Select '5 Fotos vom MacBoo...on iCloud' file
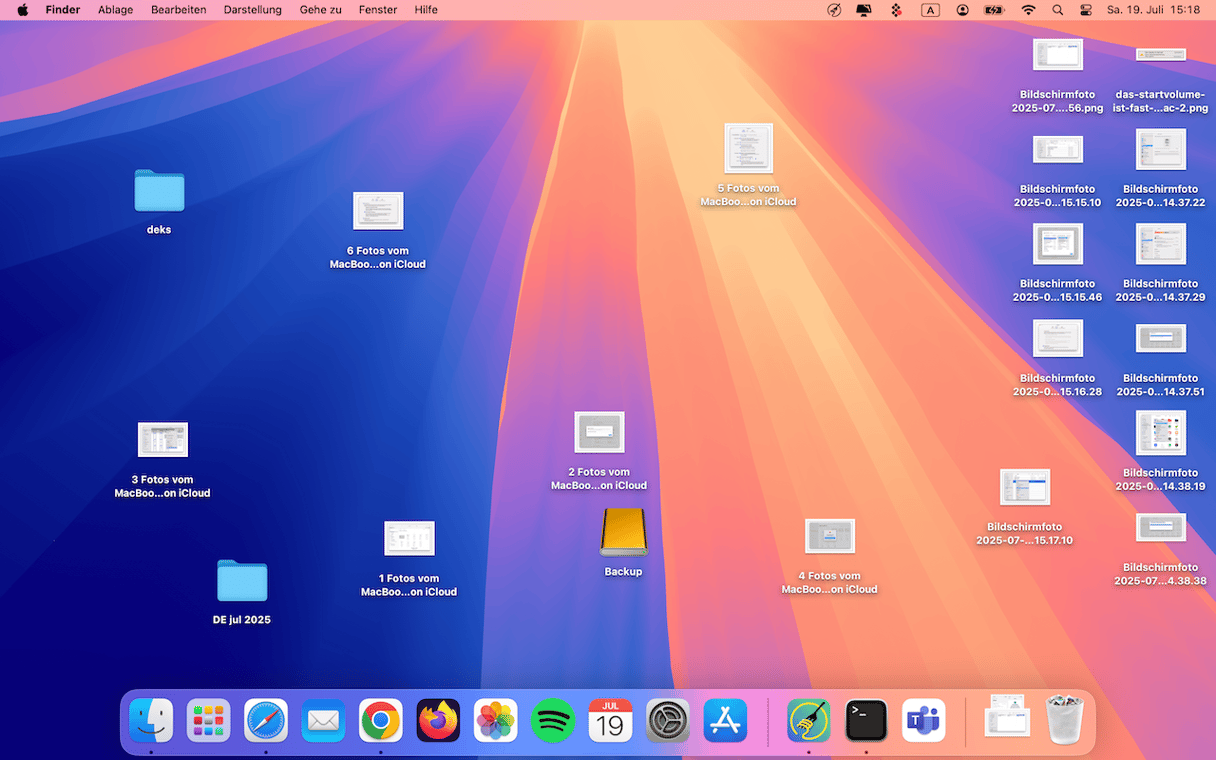Screen dimensions: 1216x760 pyautogui.click(x=748, y=149)
